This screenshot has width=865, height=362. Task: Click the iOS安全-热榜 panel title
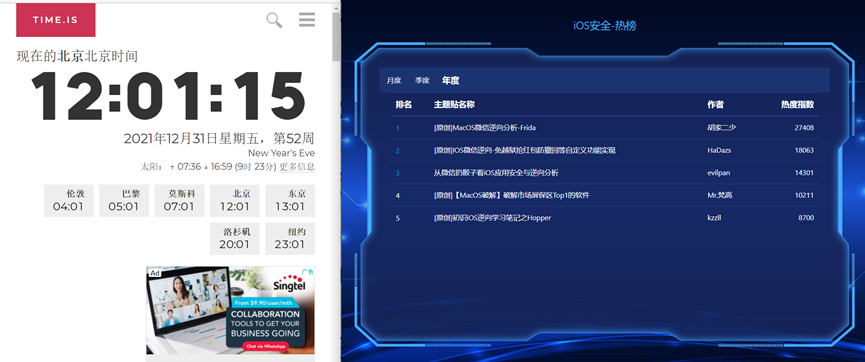click(x=605, y=25)
